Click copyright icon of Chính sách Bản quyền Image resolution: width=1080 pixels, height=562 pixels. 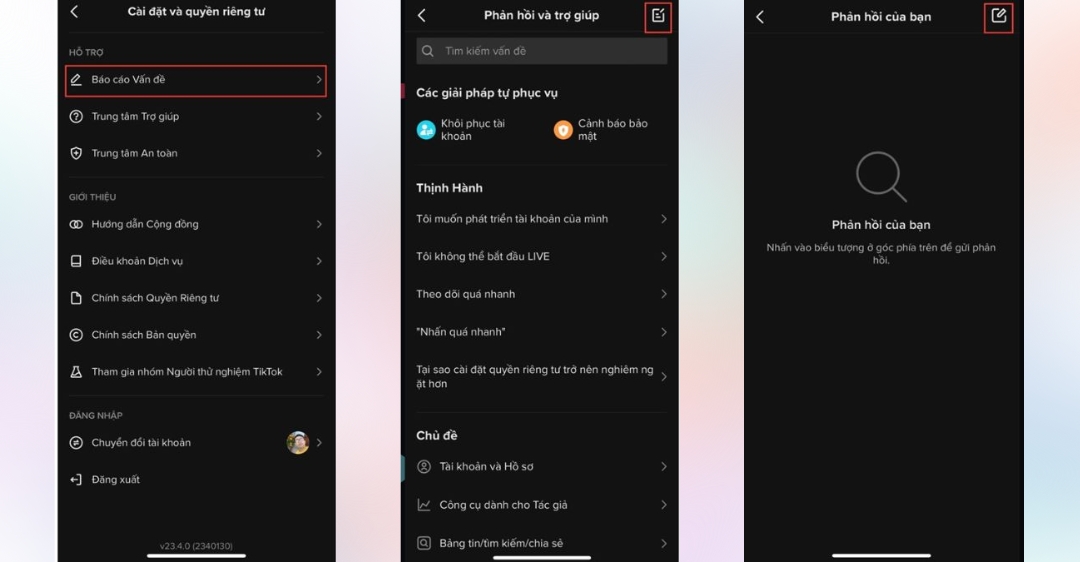[76, 335]
